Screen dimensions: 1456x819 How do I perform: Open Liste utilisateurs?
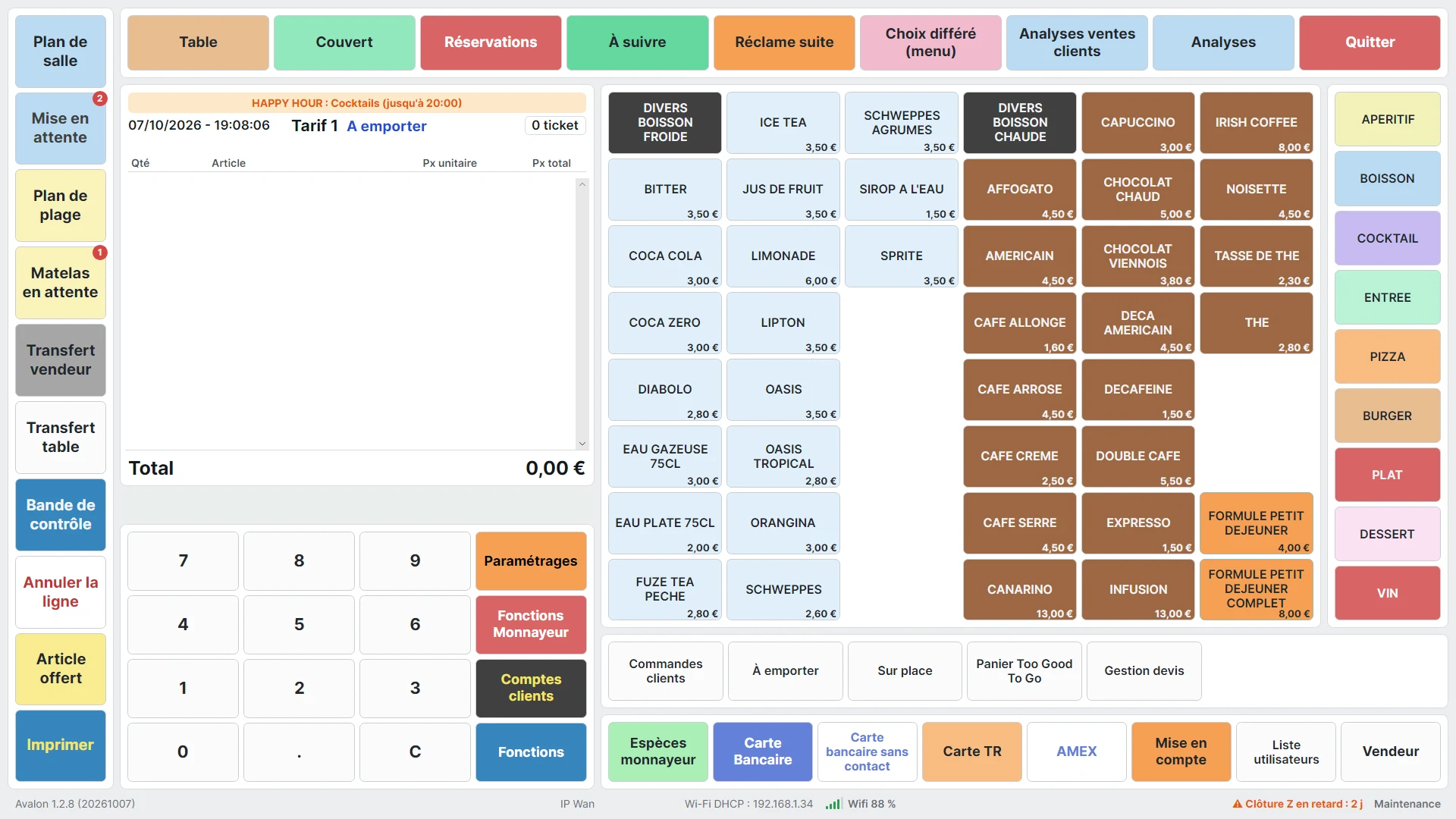[x=1286, y=752]
